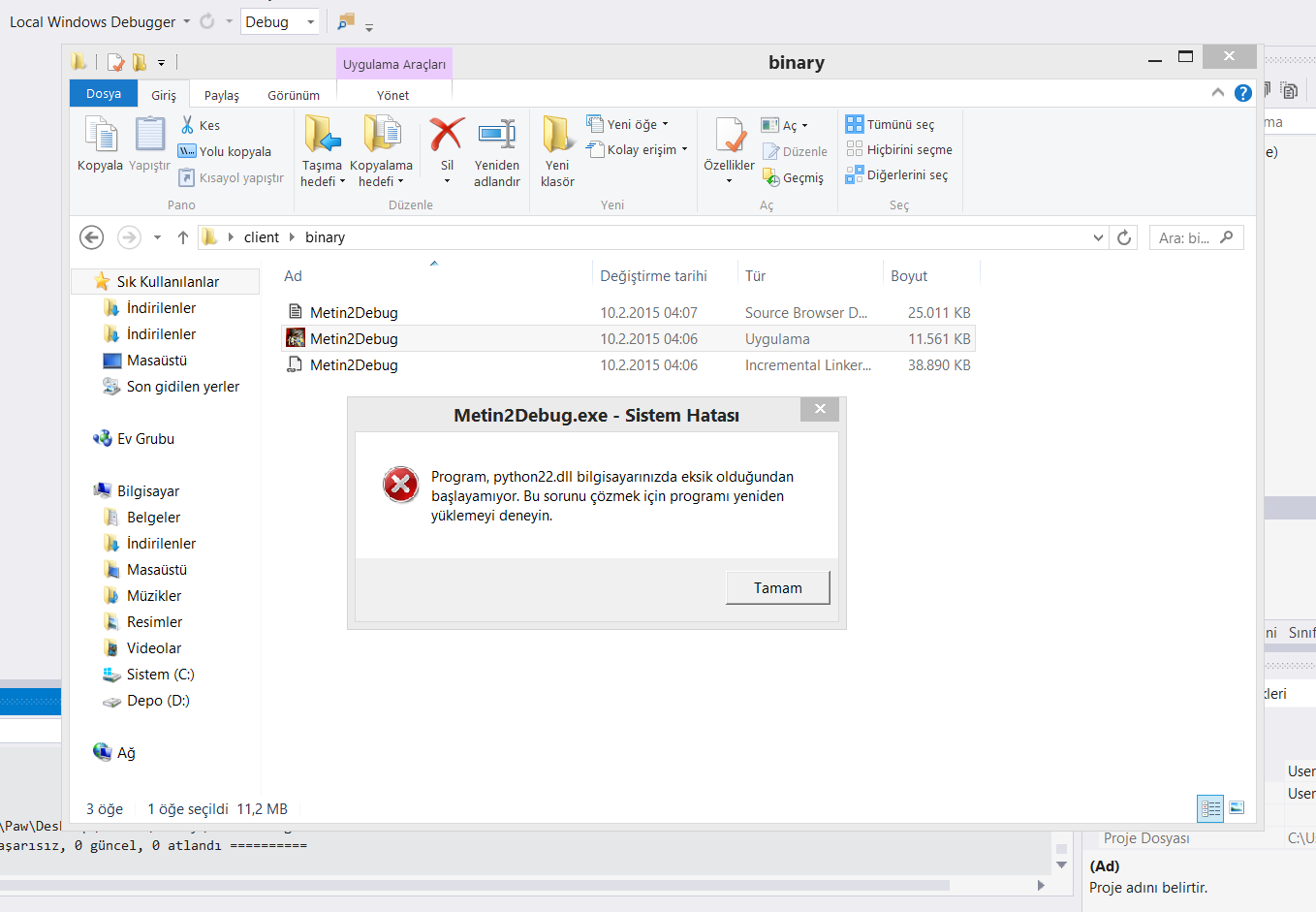Click Yolu kopyala in the ribbon
This screenshot has height=912, width=1316.
pos(225,151)
